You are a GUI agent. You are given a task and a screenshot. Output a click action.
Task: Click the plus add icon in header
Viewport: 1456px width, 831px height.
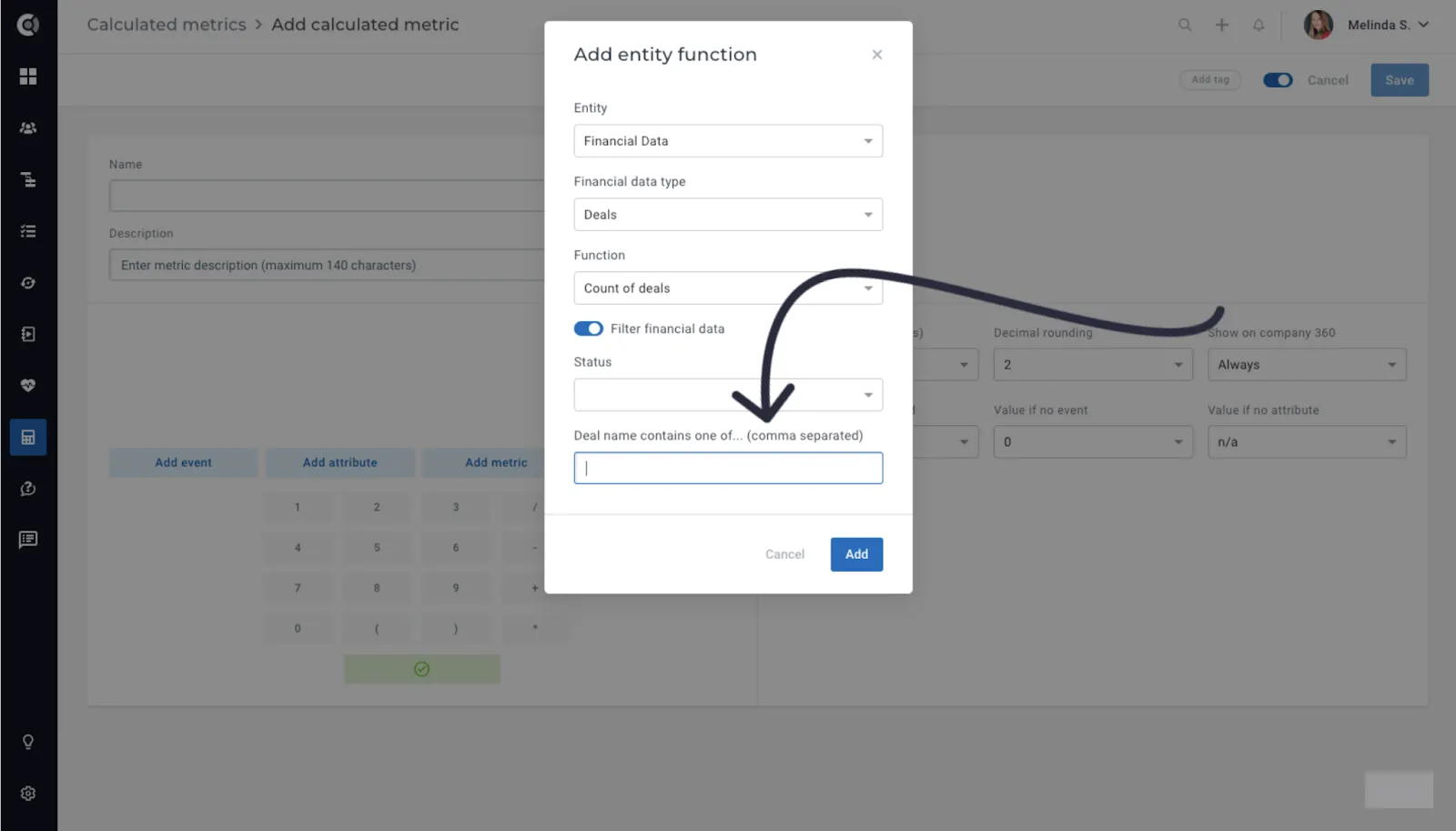coord(1222,25)
